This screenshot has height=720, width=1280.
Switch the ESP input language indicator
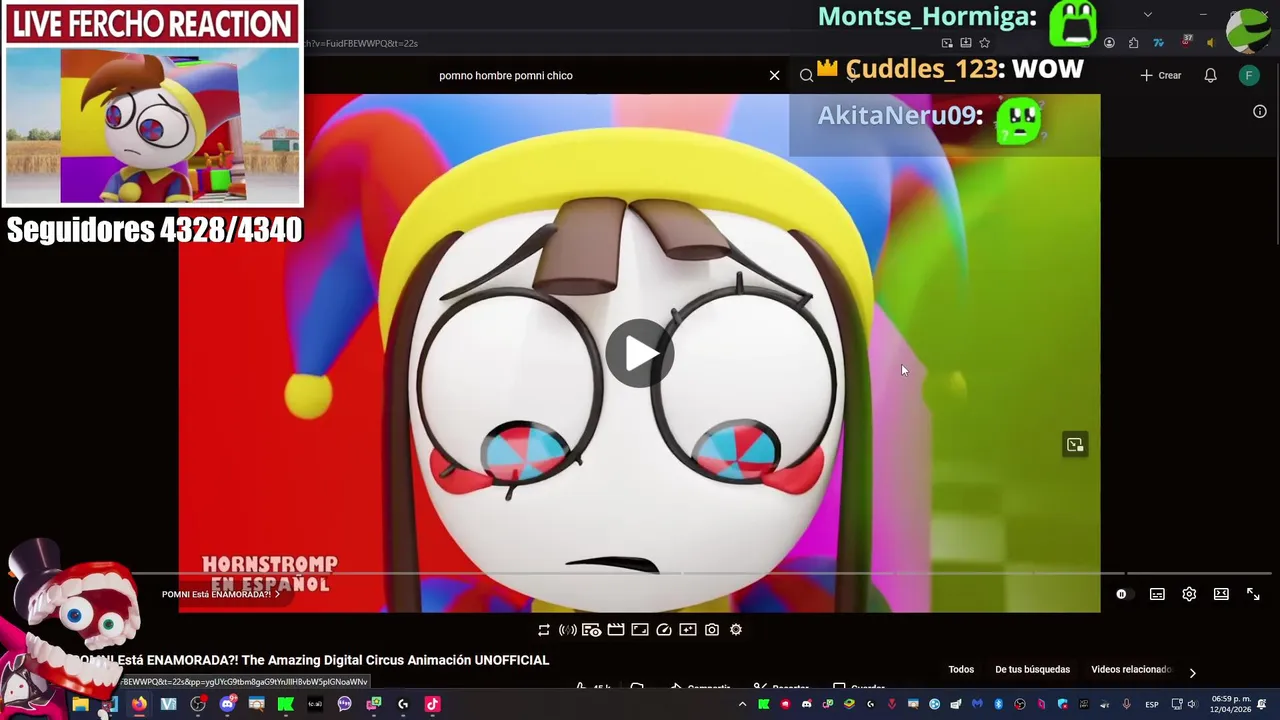click(x=1152, y=705)
